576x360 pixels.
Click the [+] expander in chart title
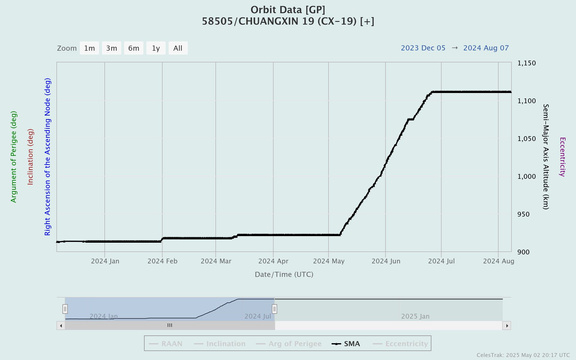[367, 21]
